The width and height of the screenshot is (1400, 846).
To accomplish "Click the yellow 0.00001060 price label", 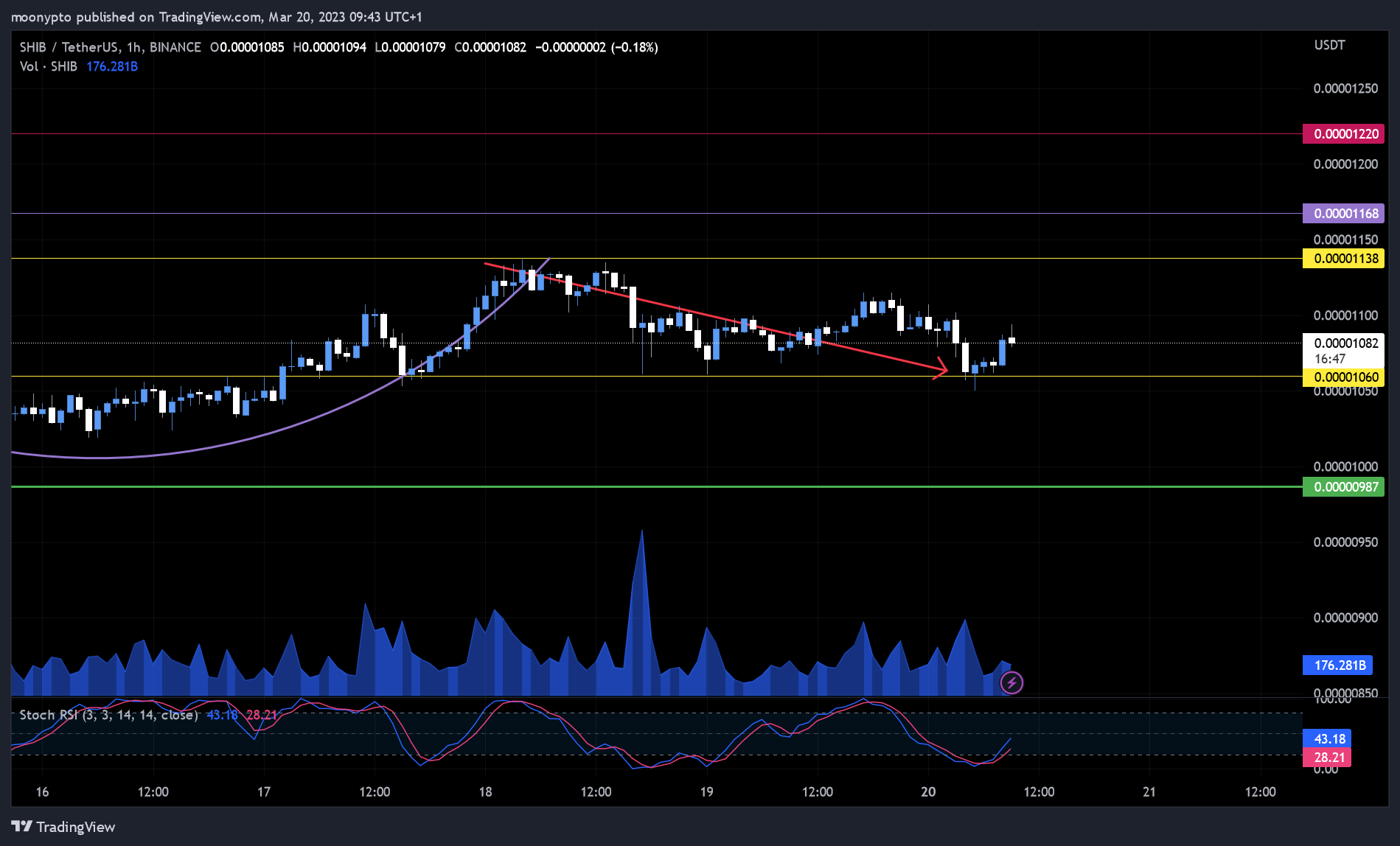I will tap(1344, 377).
